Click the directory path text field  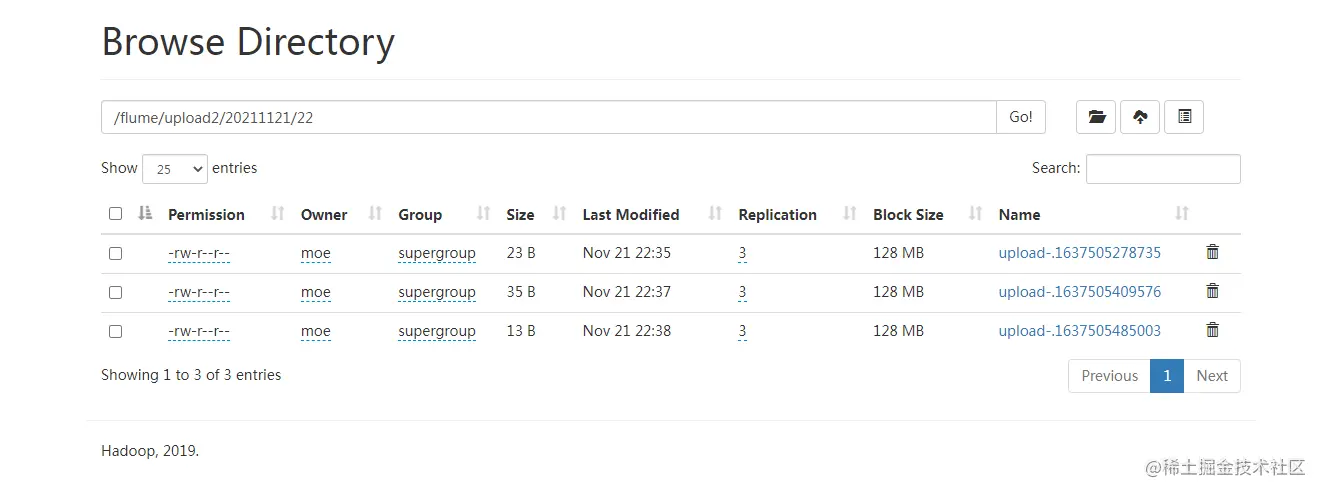click(x=548, y=117)
